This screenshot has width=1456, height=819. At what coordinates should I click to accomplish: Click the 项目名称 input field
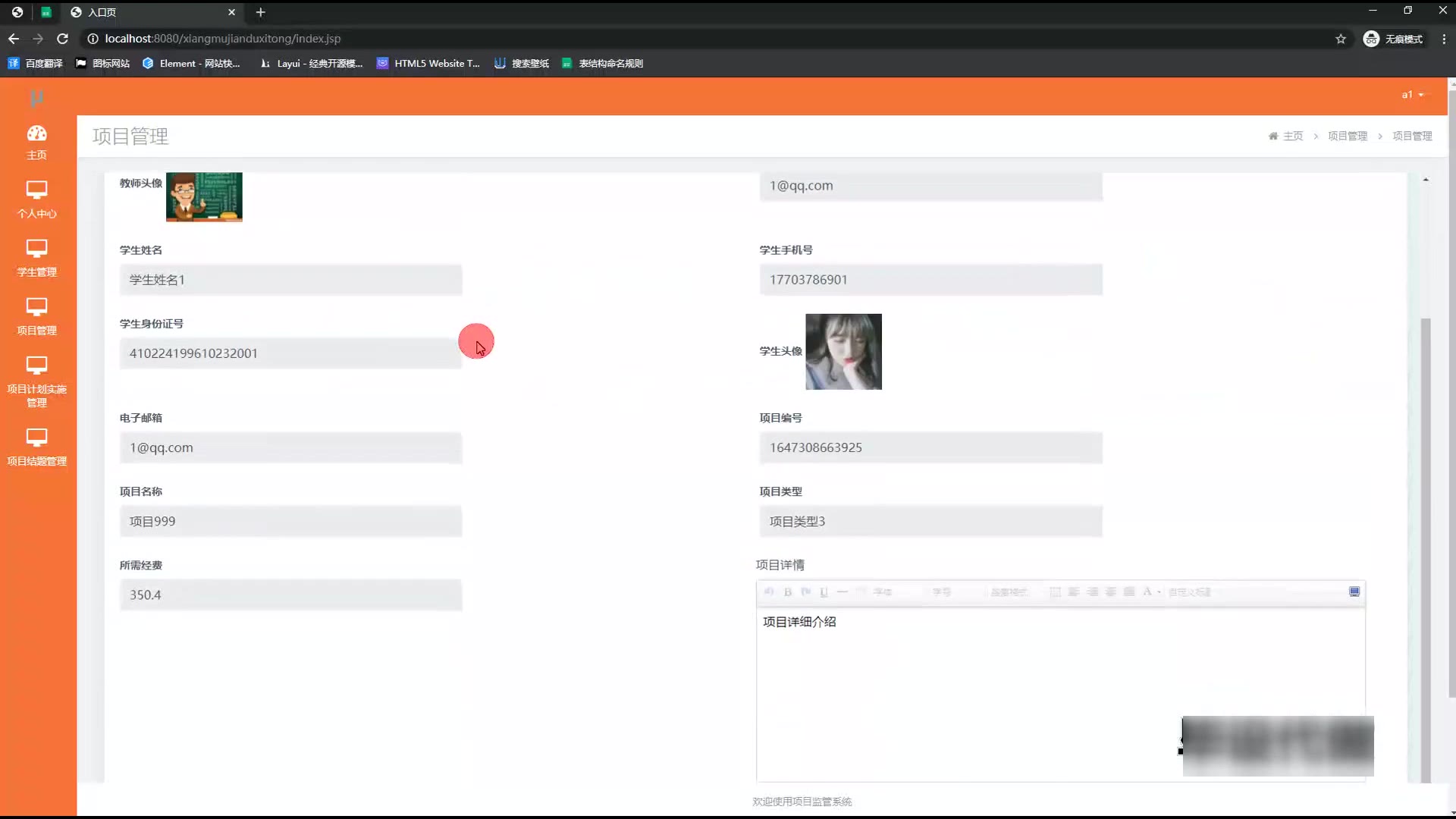click(290, 522)
